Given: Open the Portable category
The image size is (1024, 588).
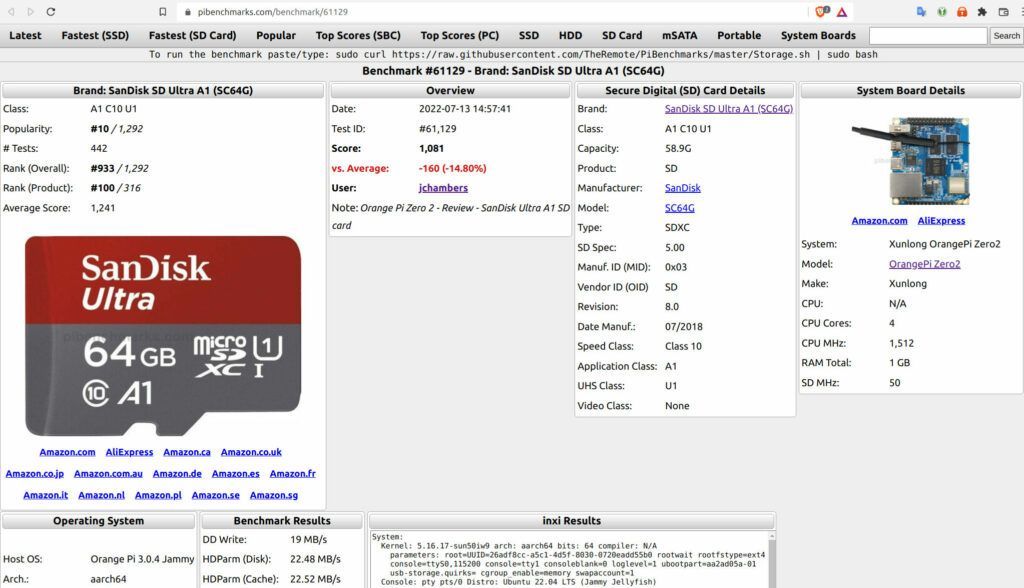Looking at the screenshot, I should tap(739, 35).
